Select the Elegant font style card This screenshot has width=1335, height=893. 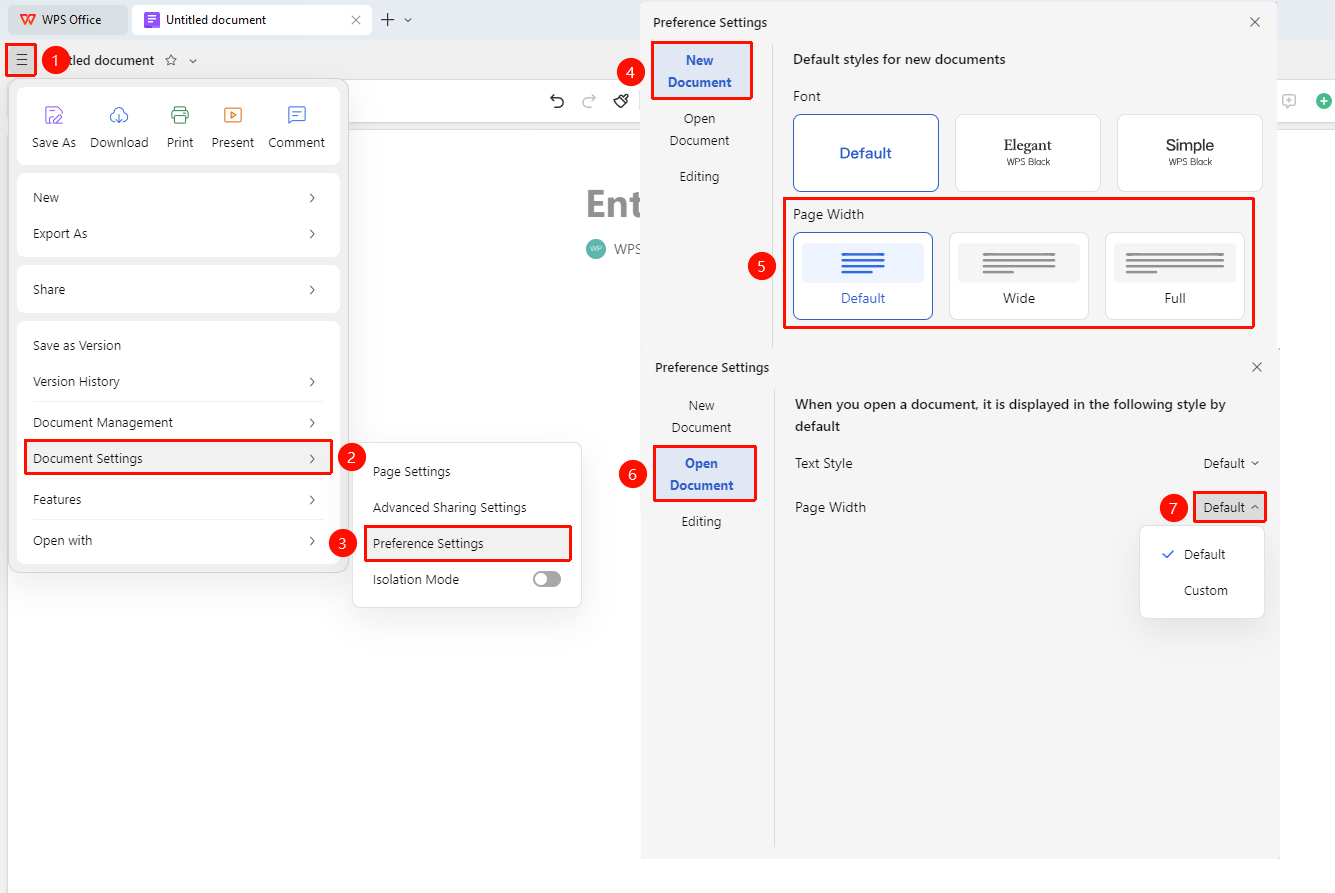[1028, 153]
